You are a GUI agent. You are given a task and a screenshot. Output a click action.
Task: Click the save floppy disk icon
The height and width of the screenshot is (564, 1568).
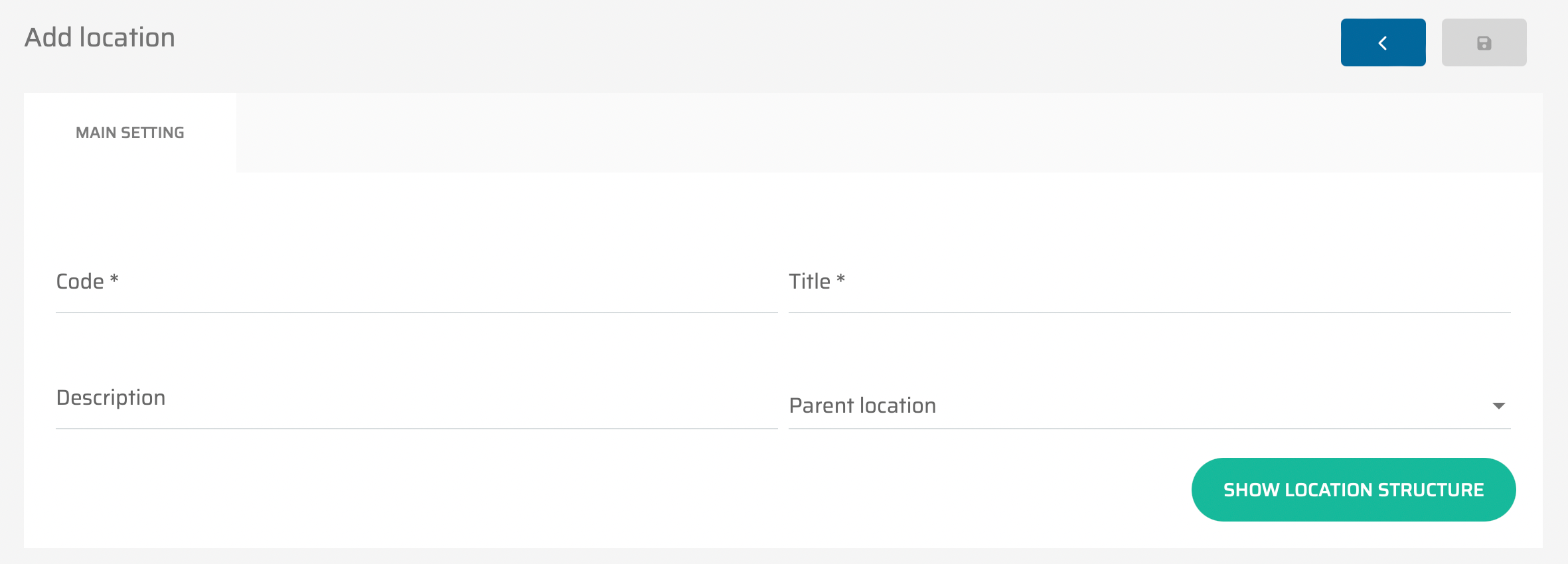click(1484, 43)
